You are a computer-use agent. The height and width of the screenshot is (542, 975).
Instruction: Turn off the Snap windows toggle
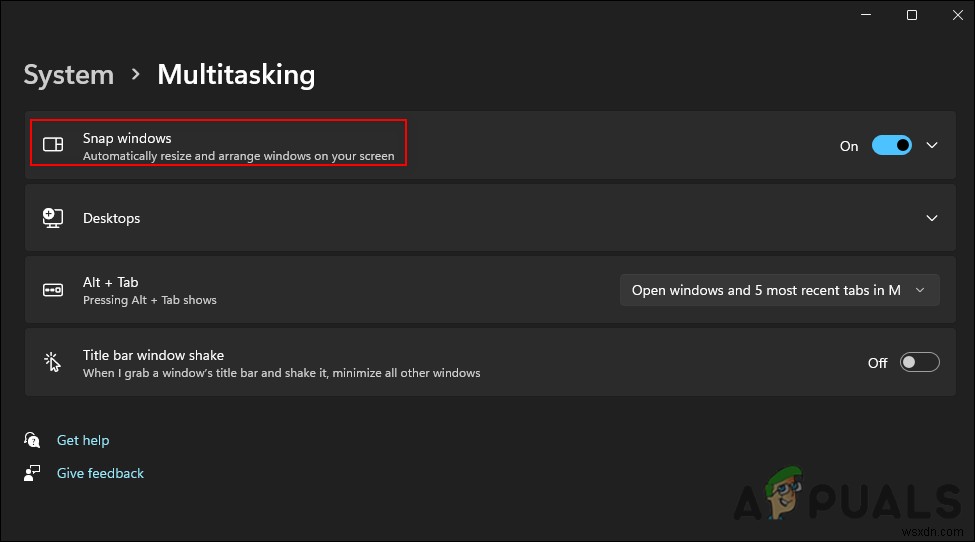[x=891, y=146]
